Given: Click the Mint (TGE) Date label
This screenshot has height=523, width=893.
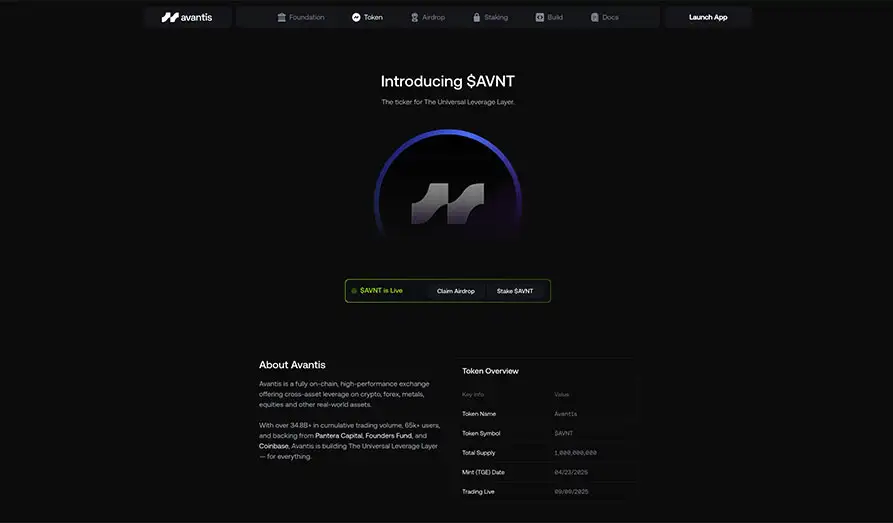Looking at the screenshot, I should (483, 472).
